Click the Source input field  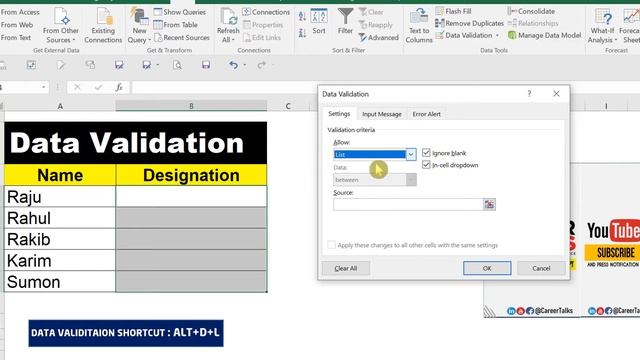[x=408, y=204]
